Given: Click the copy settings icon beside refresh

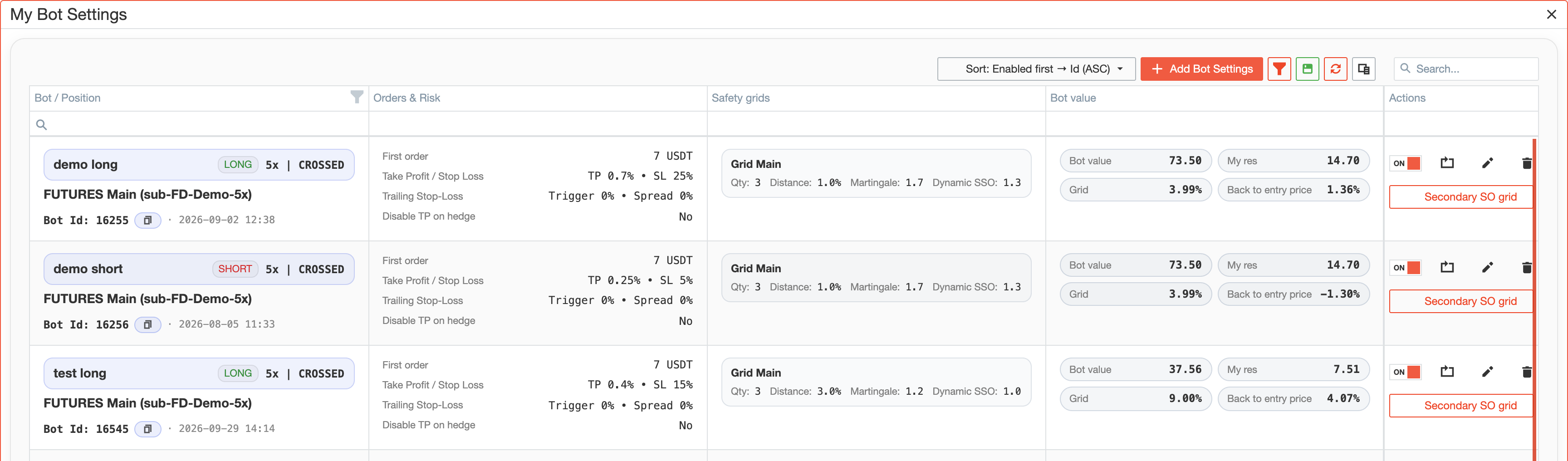Looking at the screenshot, I should (1363, 69).
